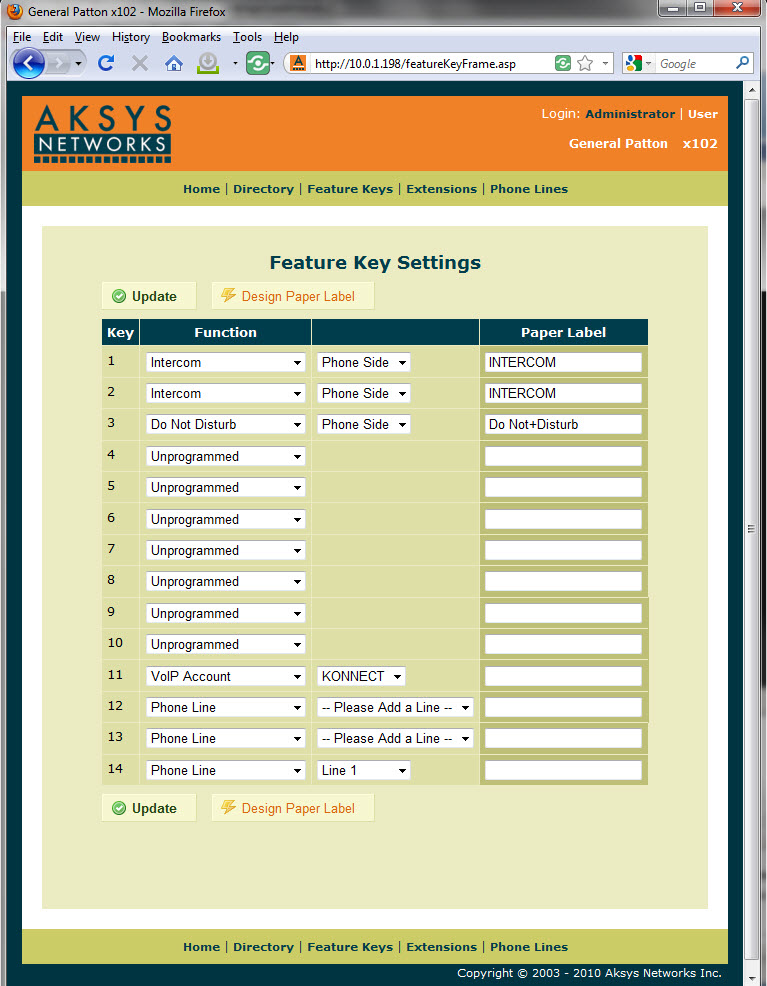Open the KONNECT dropdown for key 11

(x=361, y=676)
